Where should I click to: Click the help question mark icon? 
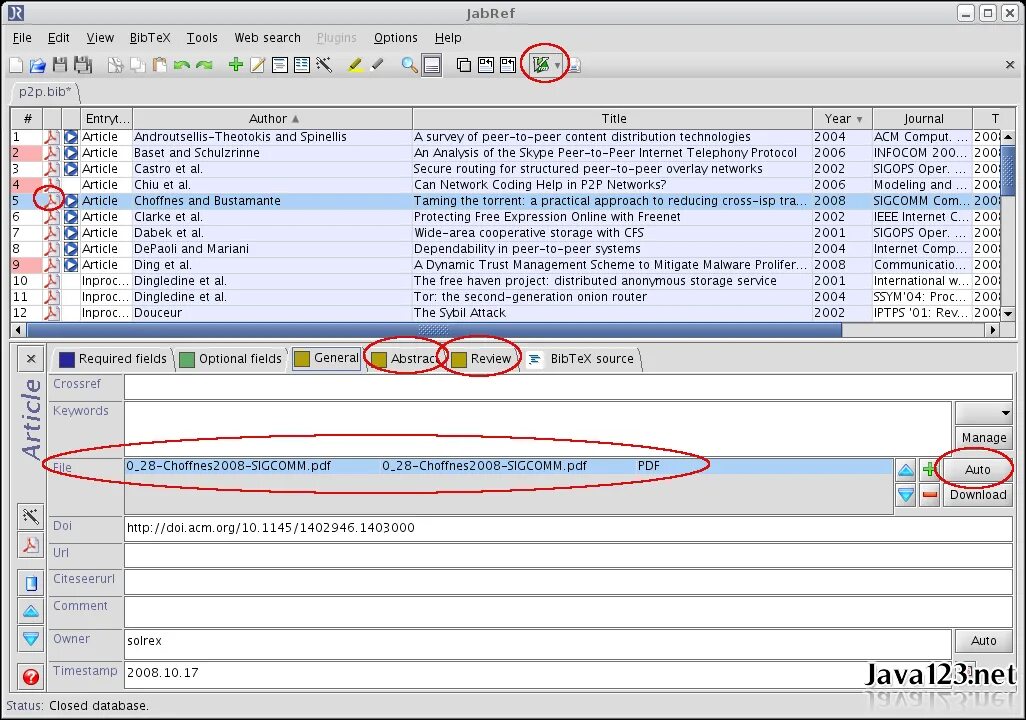tap(31, 677)
